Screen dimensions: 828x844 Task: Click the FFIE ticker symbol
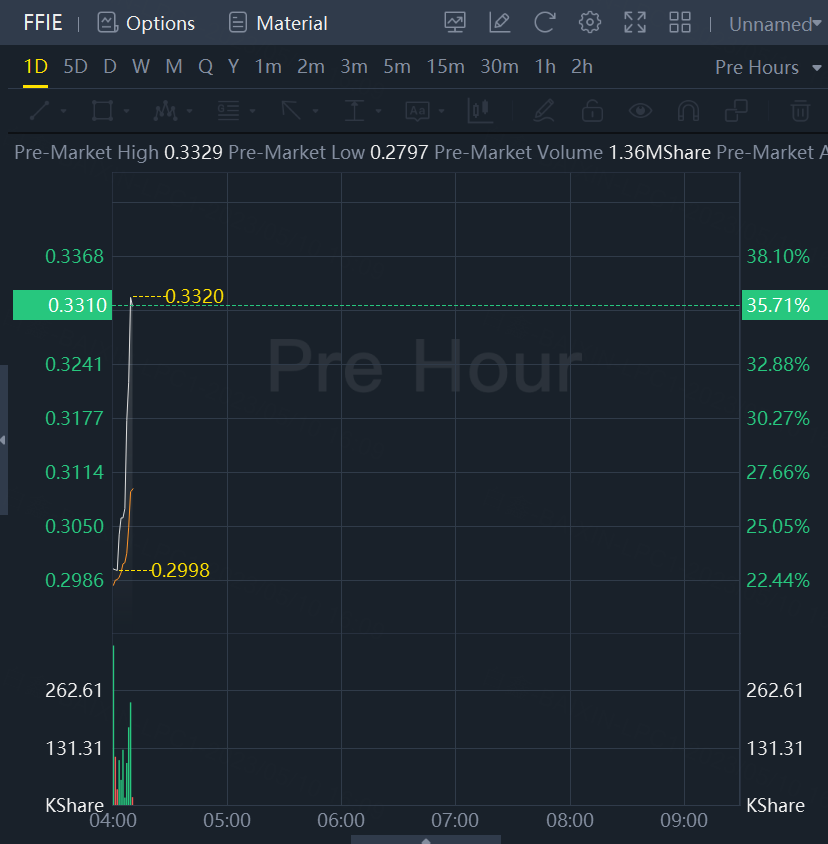click(43, 23)
